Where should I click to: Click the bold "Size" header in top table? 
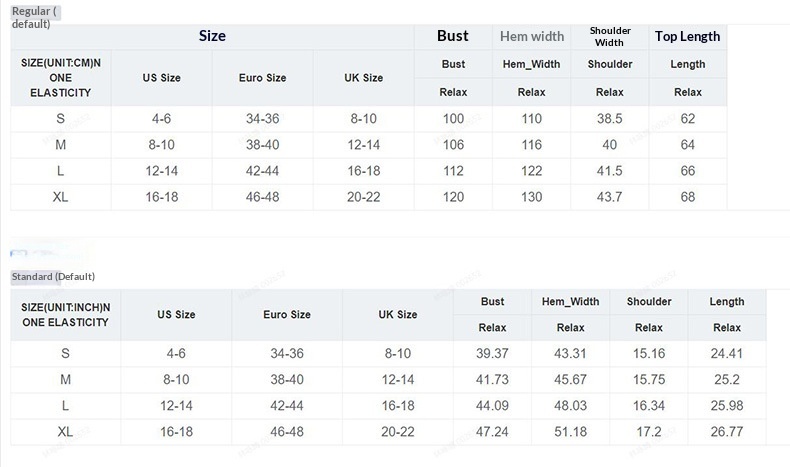click(212, 36)
